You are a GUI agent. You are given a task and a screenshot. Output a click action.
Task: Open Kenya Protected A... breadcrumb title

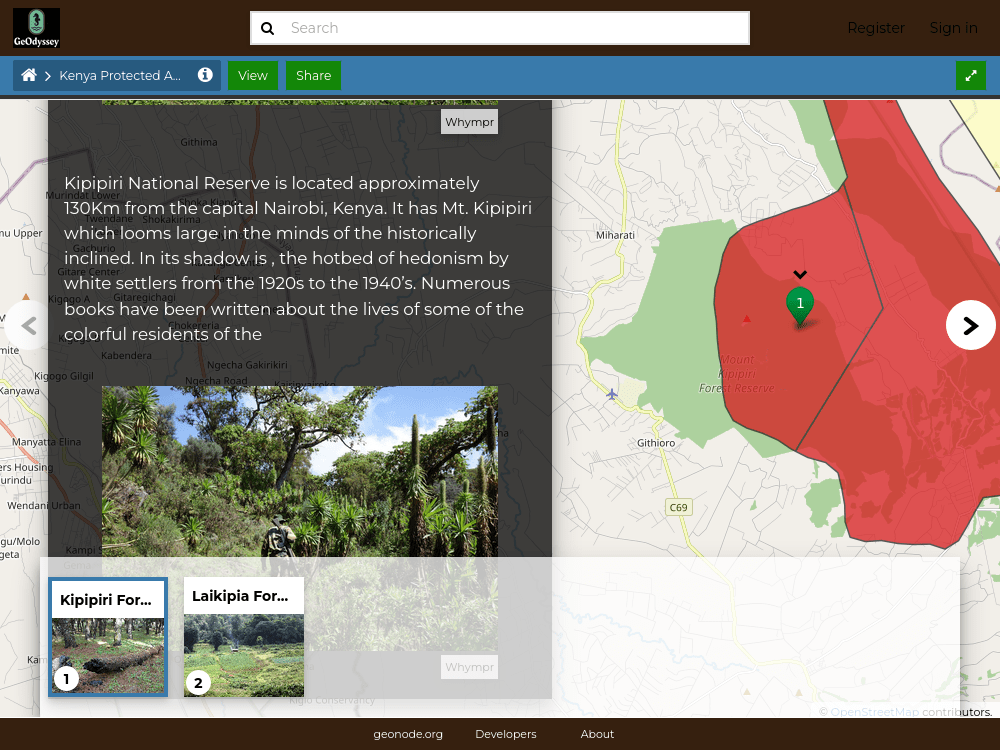120,75
